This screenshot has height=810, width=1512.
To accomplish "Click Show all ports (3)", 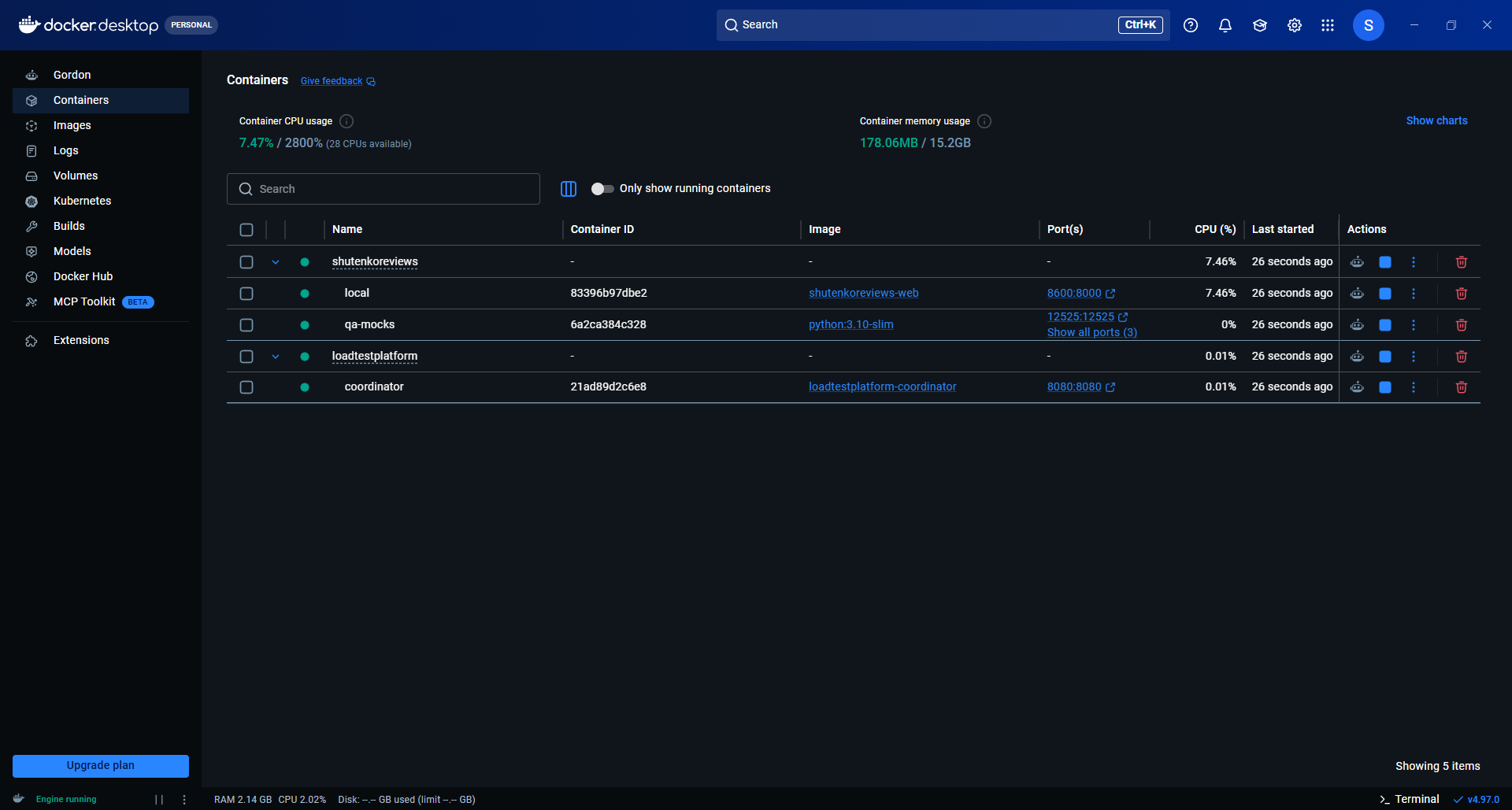I will point(1091,333).
